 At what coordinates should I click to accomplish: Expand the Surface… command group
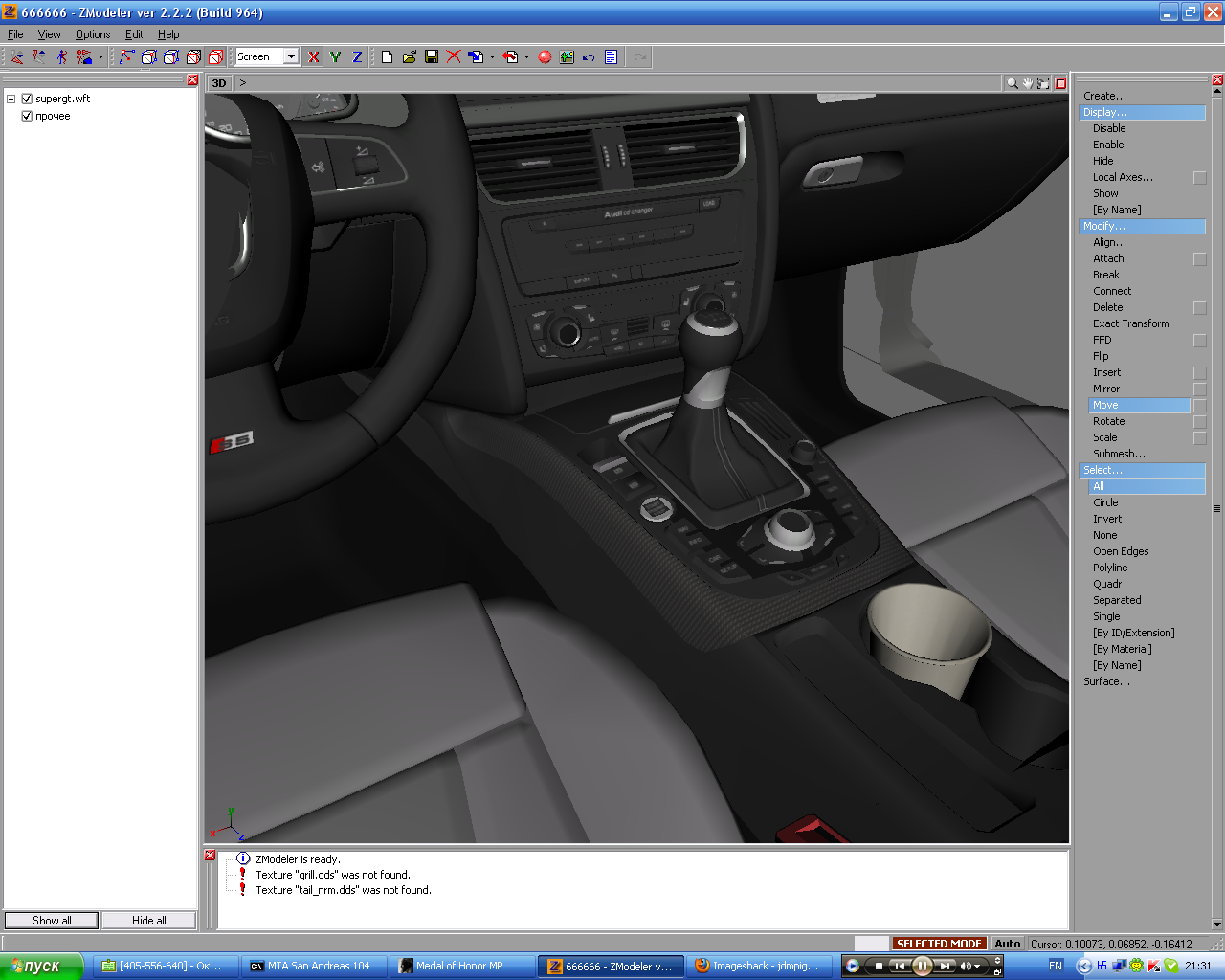(1106, 682)
